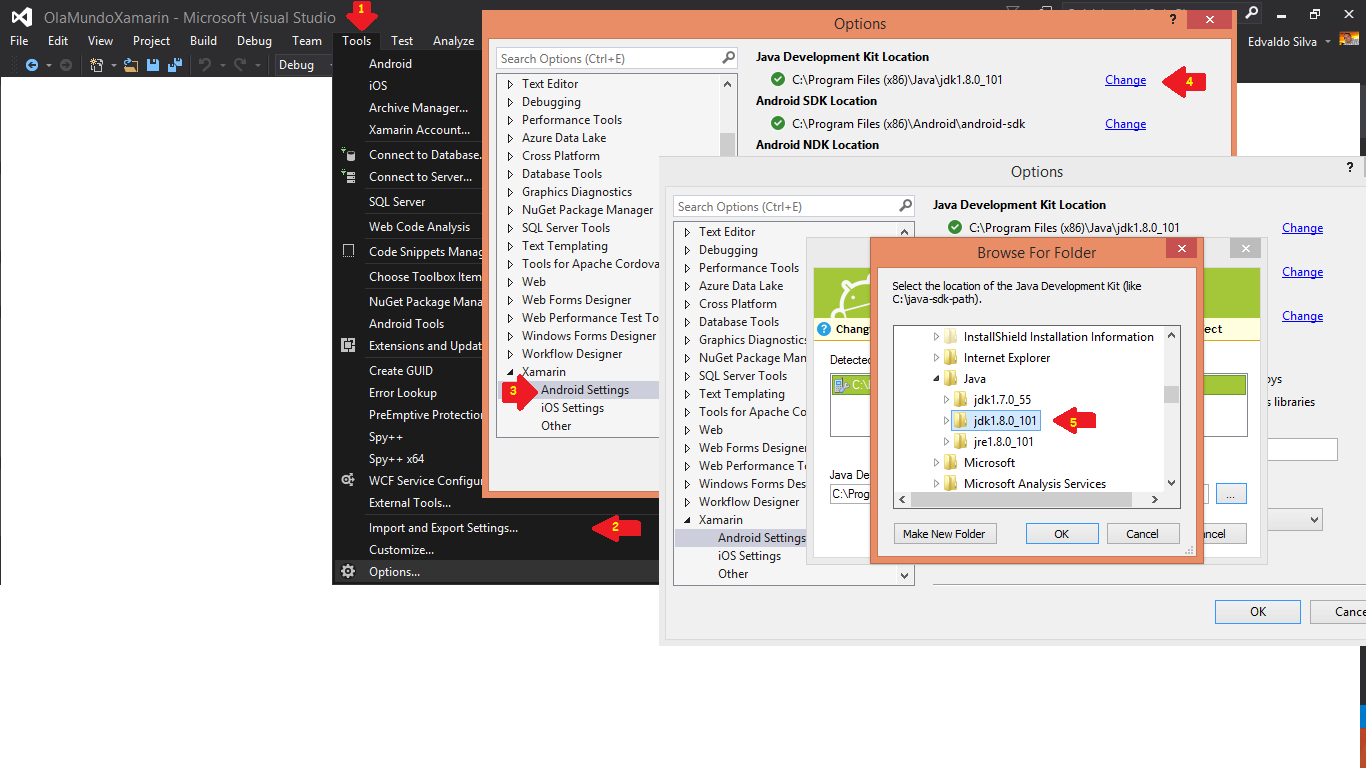
Task: Click the Microsoft Analysis Services folder icon
Action: tap(950, 484)
